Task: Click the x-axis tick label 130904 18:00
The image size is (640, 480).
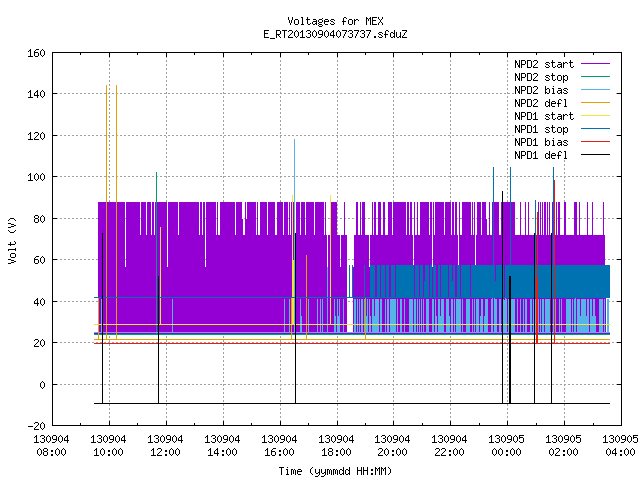Action: point(336,446)
